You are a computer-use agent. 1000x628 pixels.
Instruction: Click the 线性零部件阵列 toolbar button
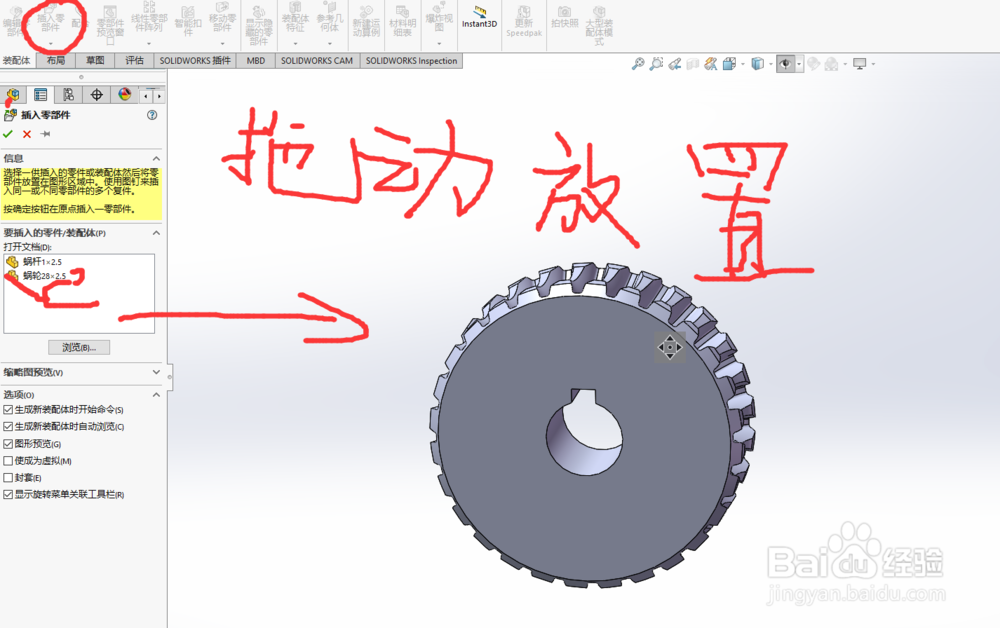[x=149, y=18]
